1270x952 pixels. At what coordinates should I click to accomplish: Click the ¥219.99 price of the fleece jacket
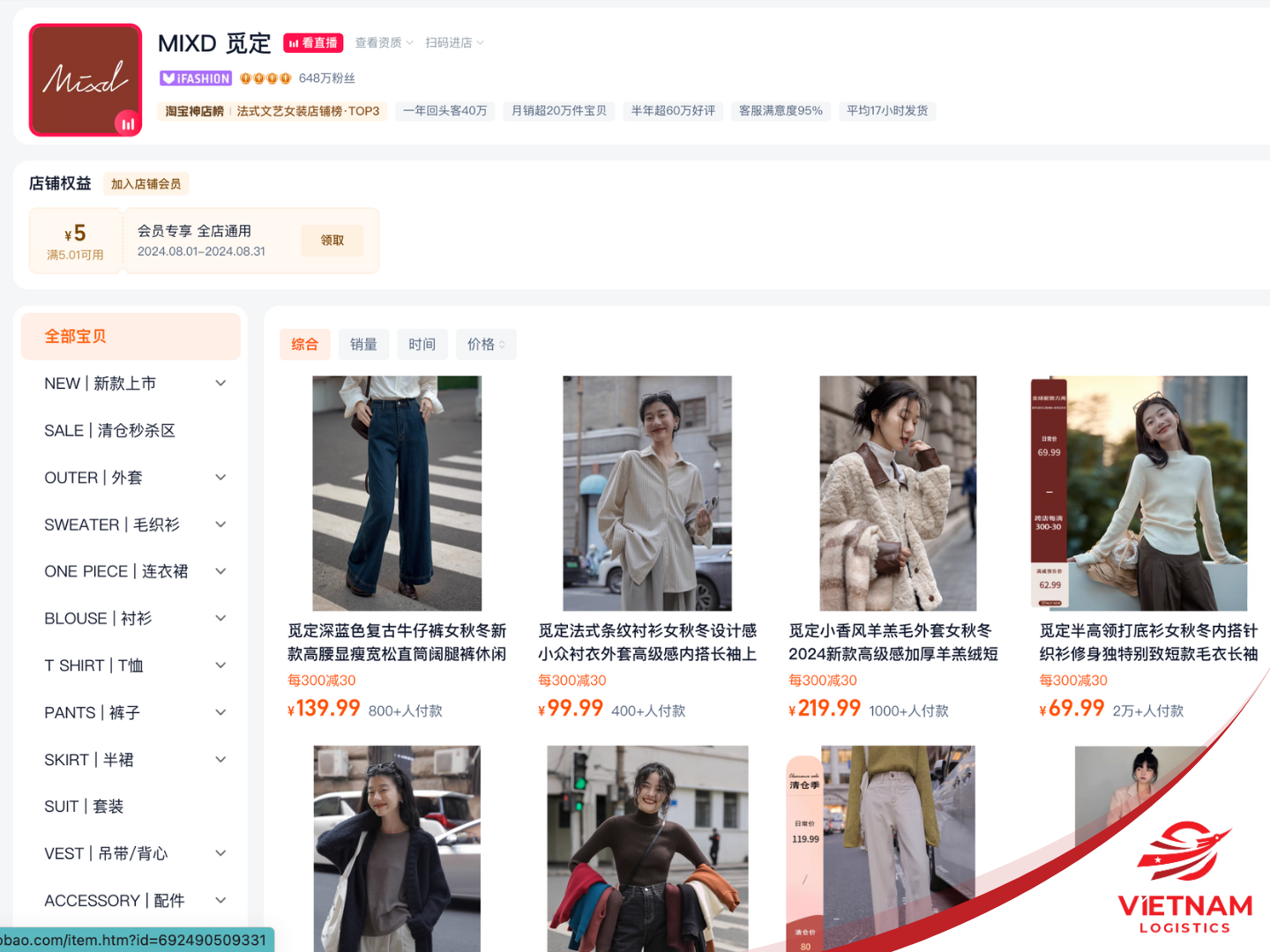825,709
